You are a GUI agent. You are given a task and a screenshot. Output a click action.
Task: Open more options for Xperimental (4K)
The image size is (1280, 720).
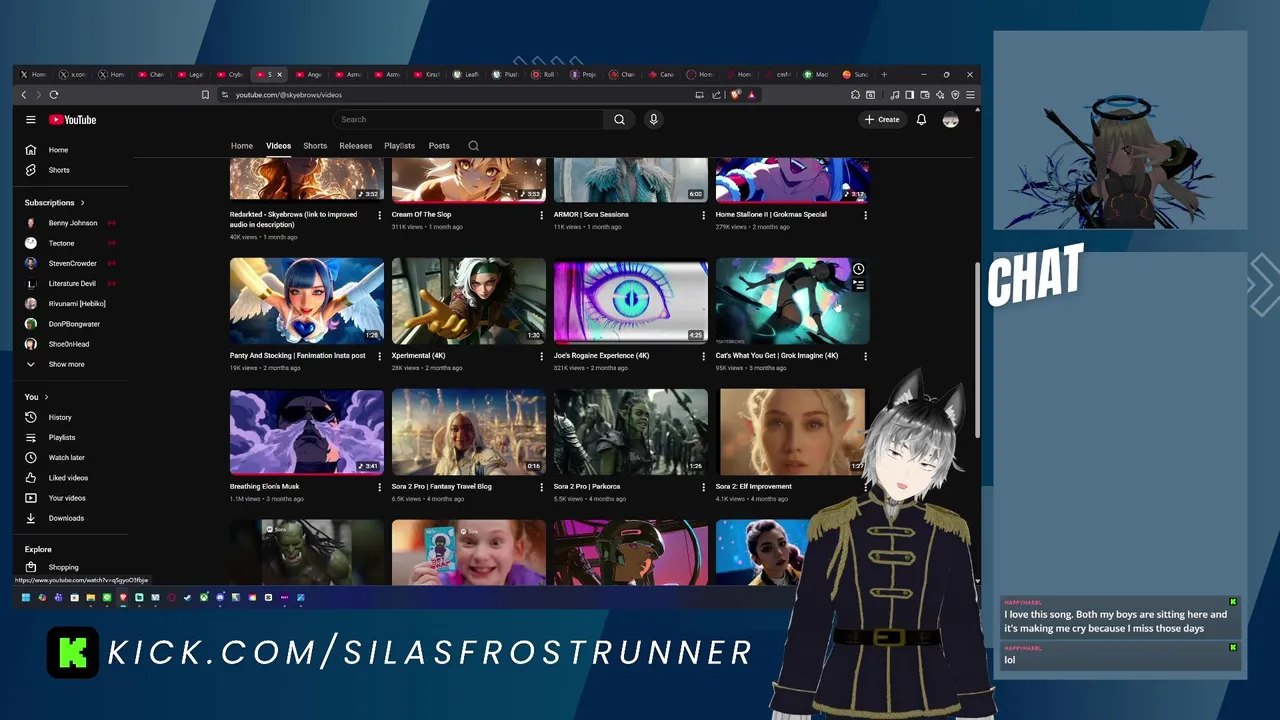tap(541, 356)
